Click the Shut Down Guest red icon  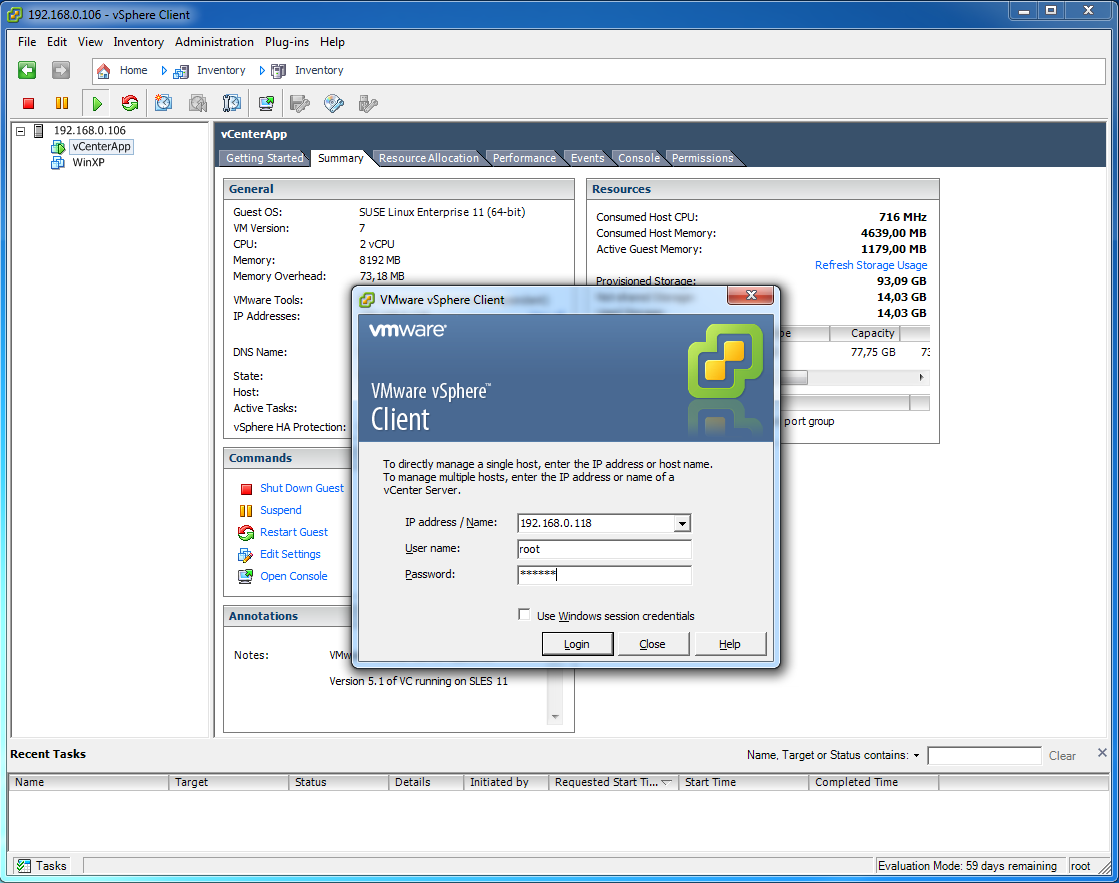tap(246, 489)
